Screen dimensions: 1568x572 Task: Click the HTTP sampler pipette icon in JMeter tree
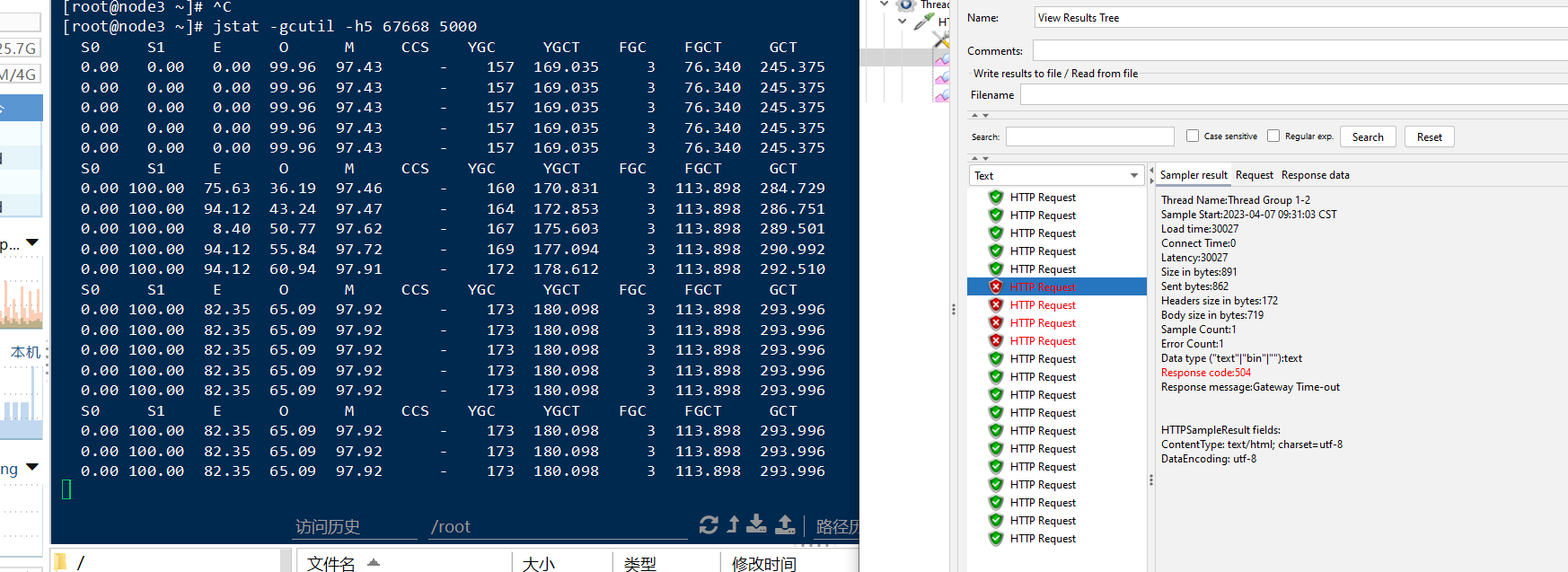click(x=924, y=22)
